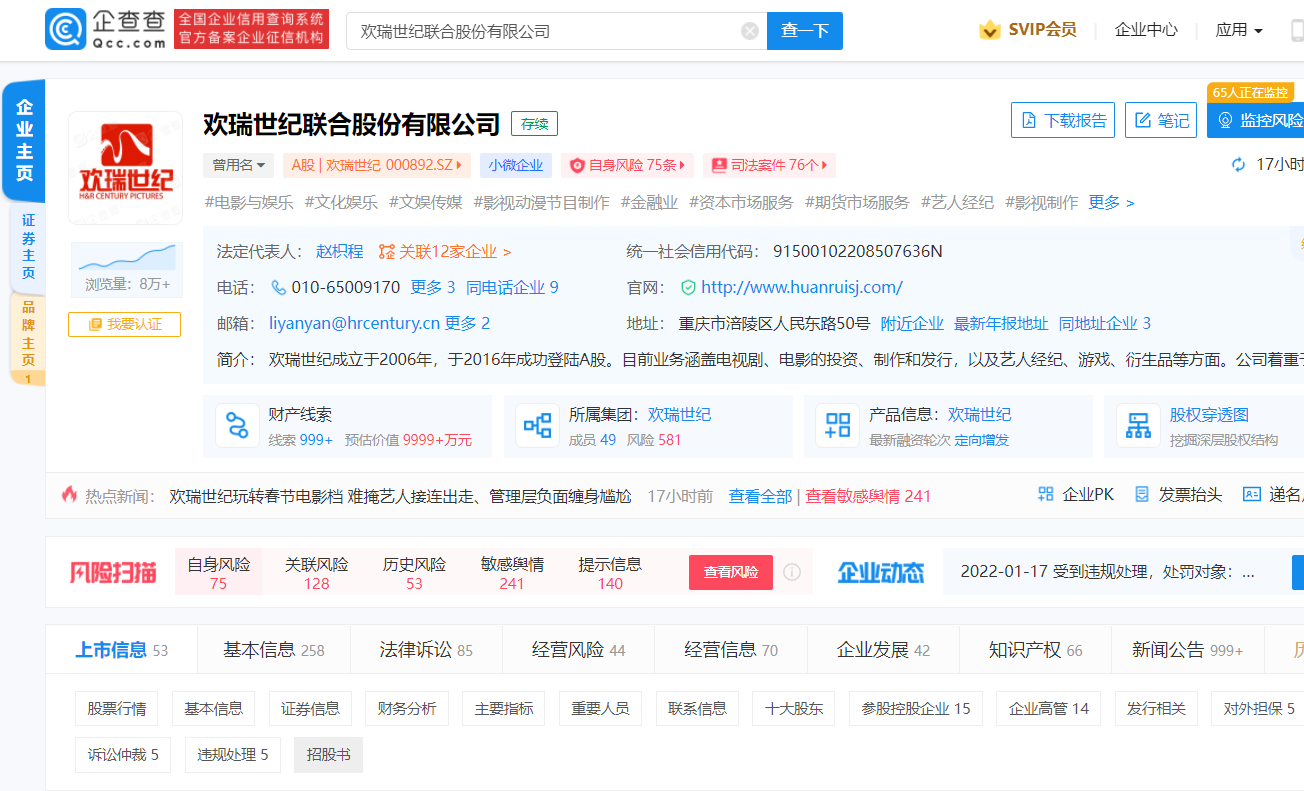Click the phone icon beside 010-65009170
1304x791 pixels.
(279, 288)
